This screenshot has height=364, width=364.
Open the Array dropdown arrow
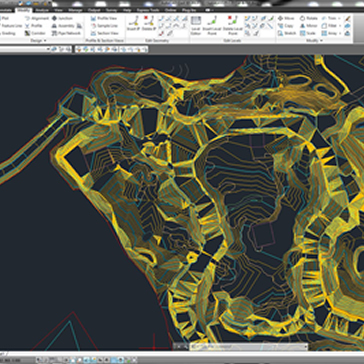[x=339, y=33]
